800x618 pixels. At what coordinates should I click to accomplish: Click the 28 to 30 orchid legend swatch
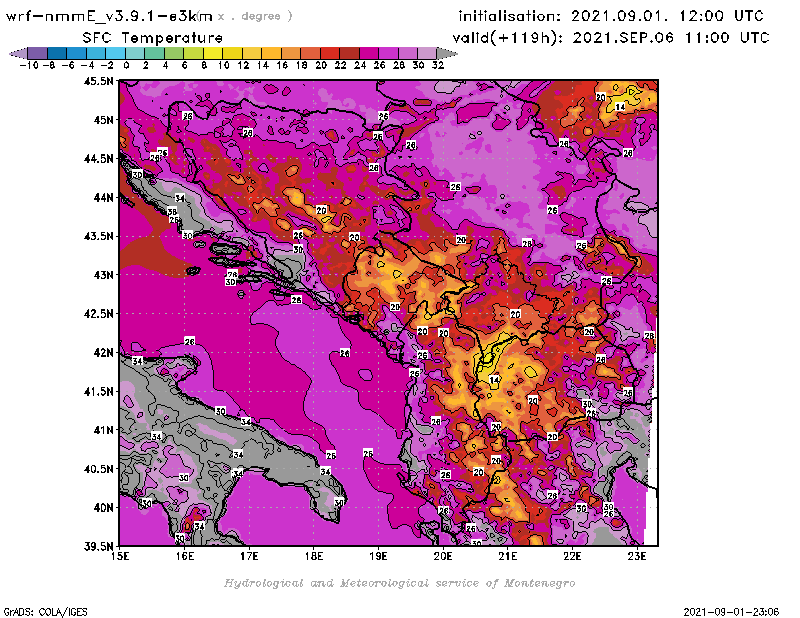coord(408,53)
